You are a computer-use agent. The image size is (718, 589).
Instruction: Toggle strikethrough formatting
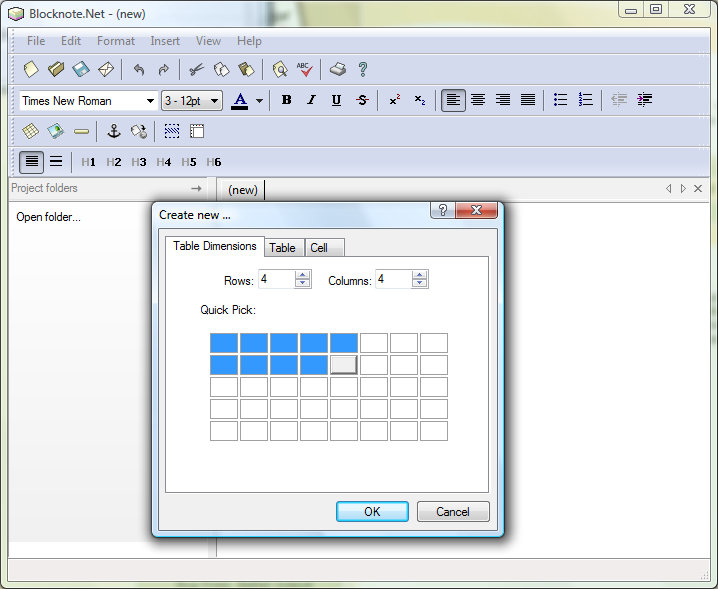(x=362, y=100)
